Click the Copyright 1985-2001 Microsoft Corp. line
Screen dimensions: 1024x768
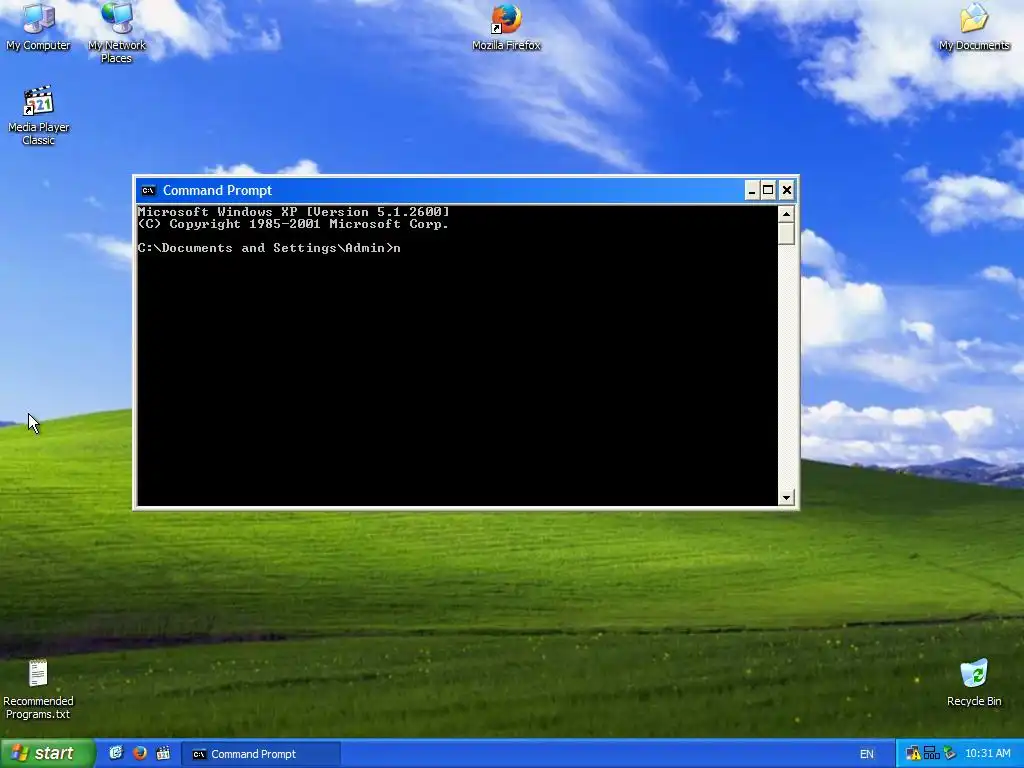tap(293, 224)
